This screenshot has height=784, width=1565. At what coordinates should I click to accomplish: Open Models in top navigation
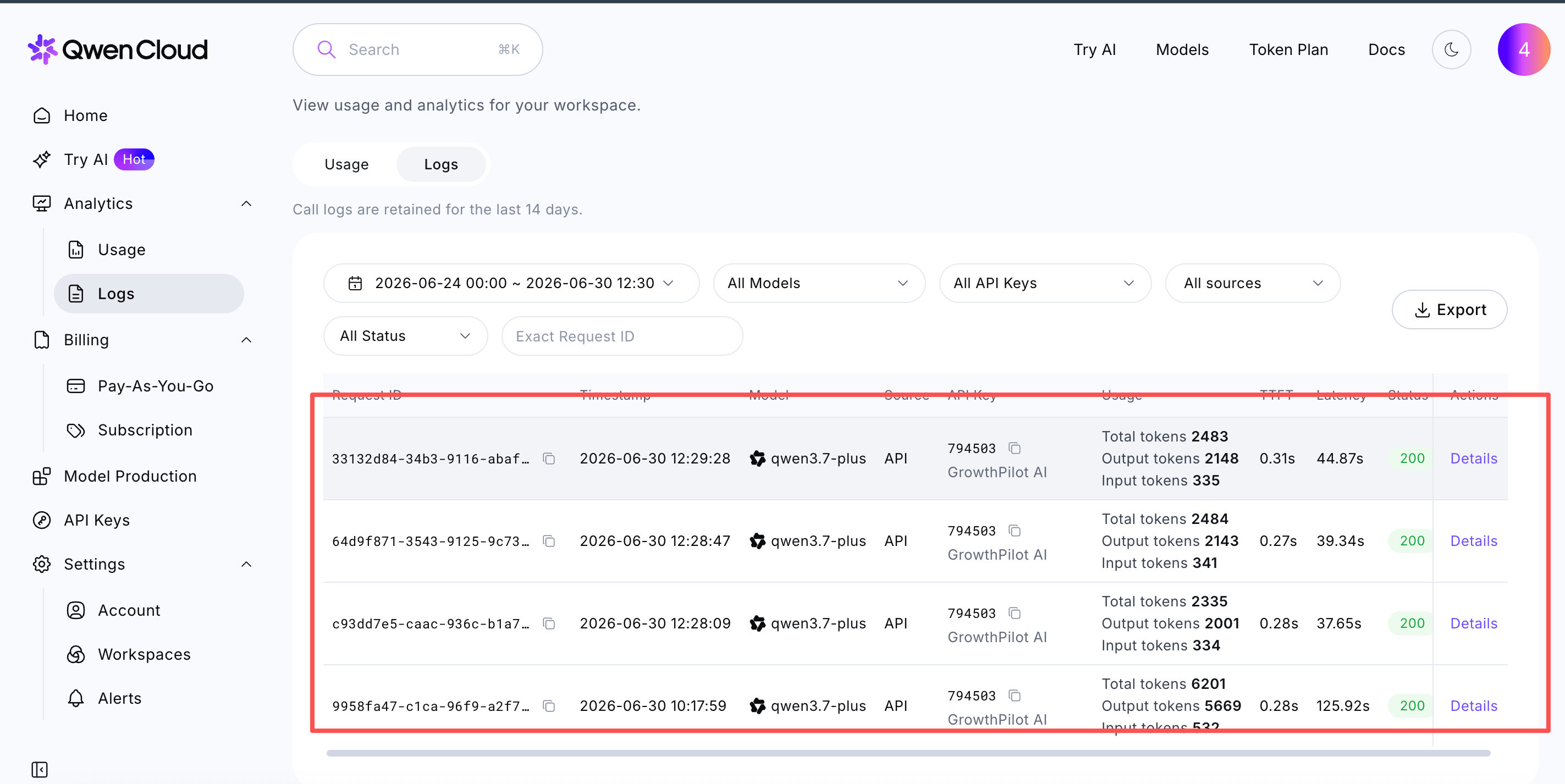(x=1182, y=49)
